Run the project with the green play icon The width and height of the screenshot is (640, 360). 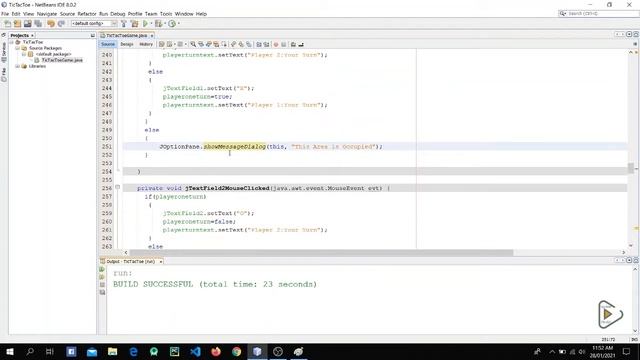(145, 24)
